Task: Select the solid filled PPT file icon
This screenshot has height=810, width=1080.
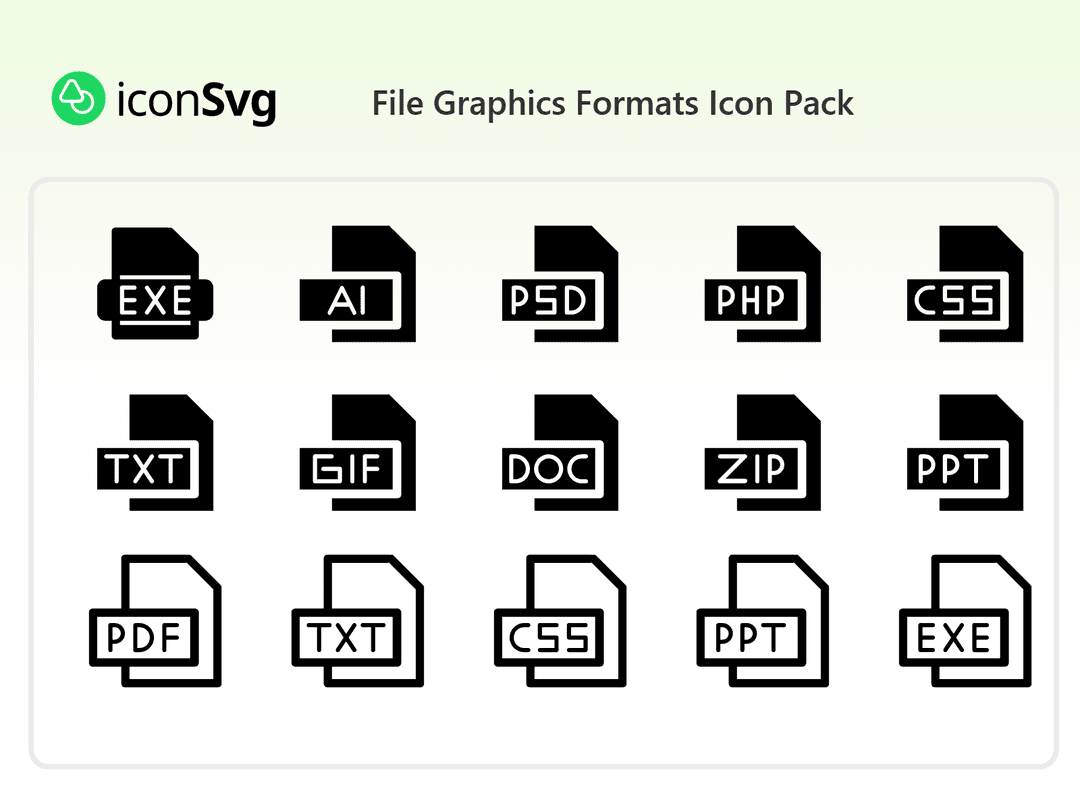Action: coord(965,453)
